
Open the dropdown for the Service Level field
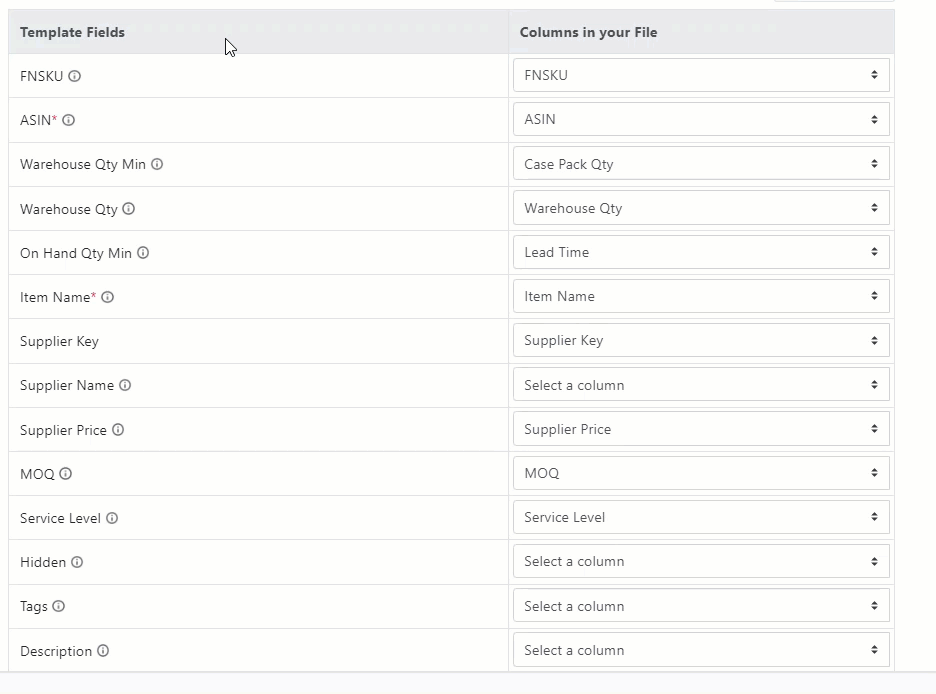point(701,517)
